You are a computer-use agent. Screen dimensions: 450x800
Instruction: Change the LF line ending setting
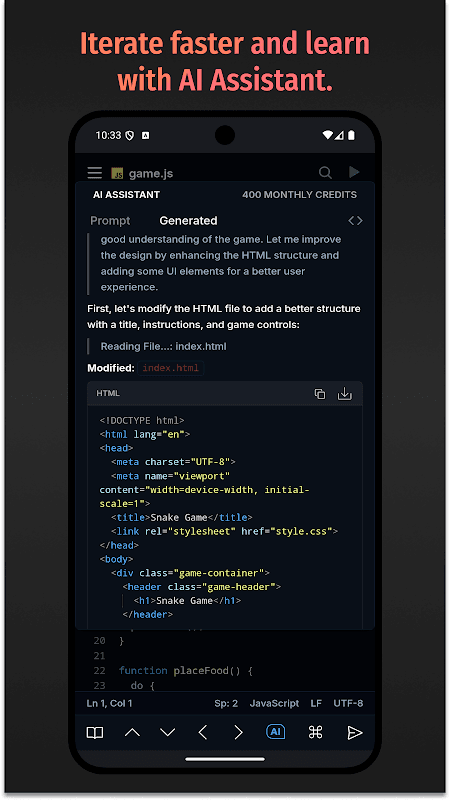click(x=316, y=703)
